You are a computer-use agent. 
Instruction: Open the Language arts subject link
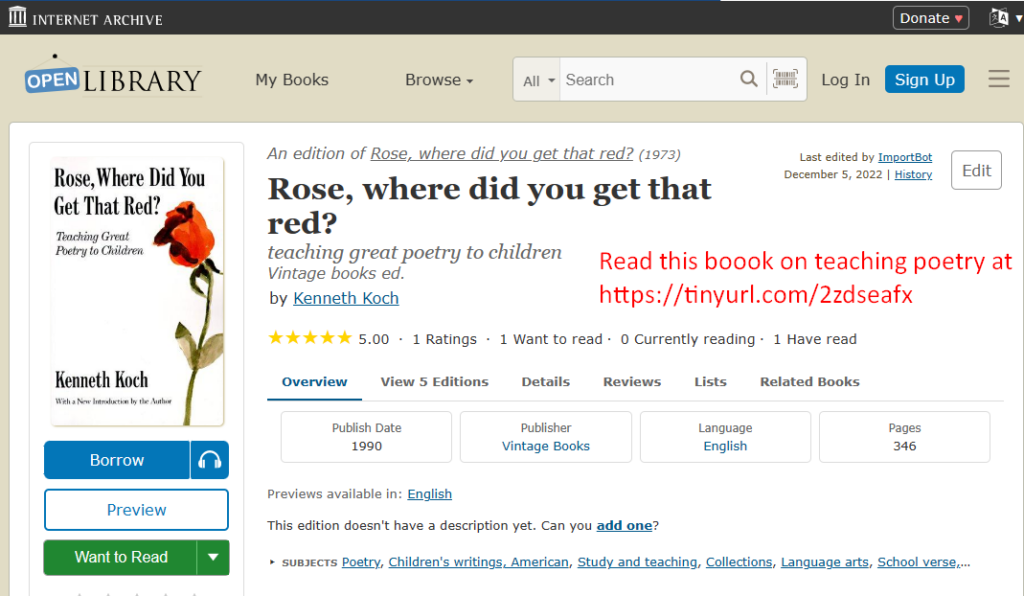click(825, 562)
